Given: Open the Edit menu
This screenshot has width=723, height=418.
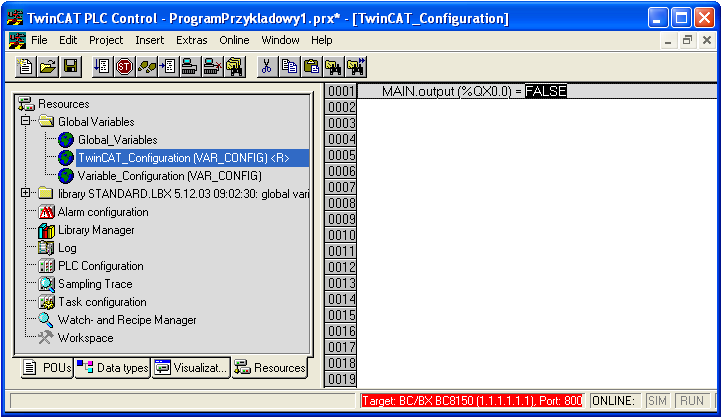Looking at the screenshot, I should 68,41.
